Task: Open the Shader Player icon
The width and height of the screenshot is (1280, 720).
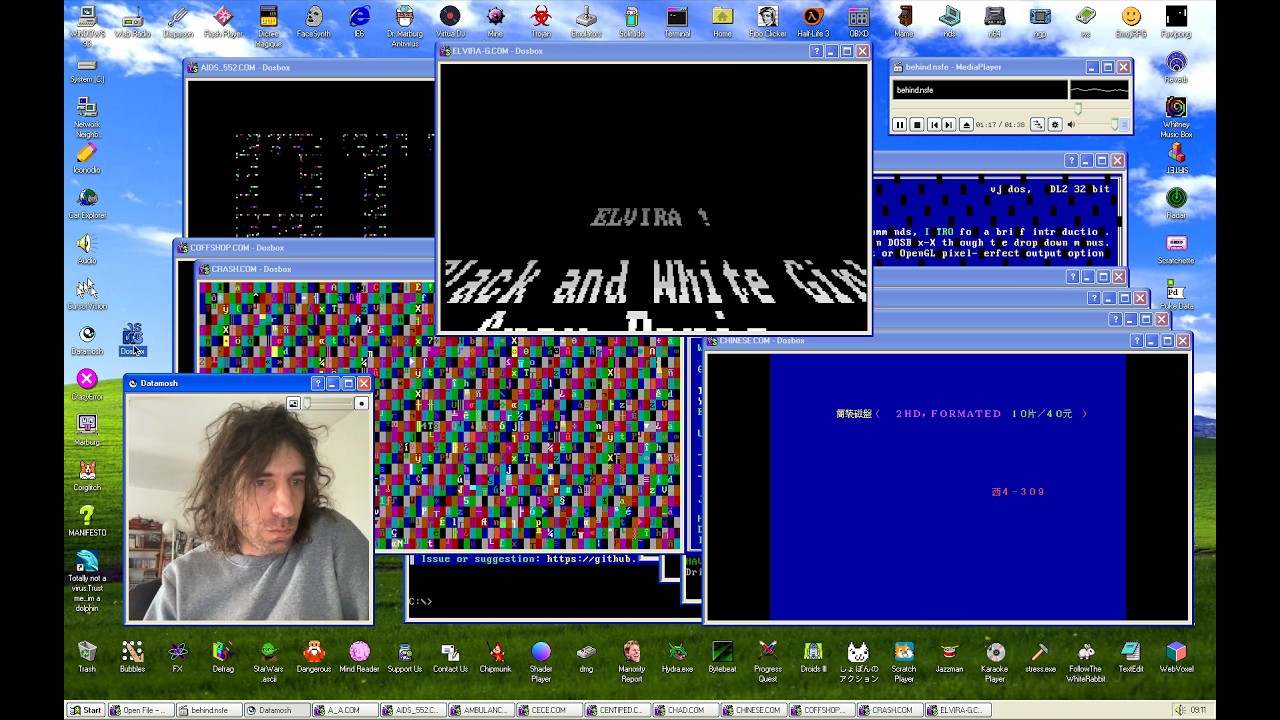Action: (x=541, y=661)
